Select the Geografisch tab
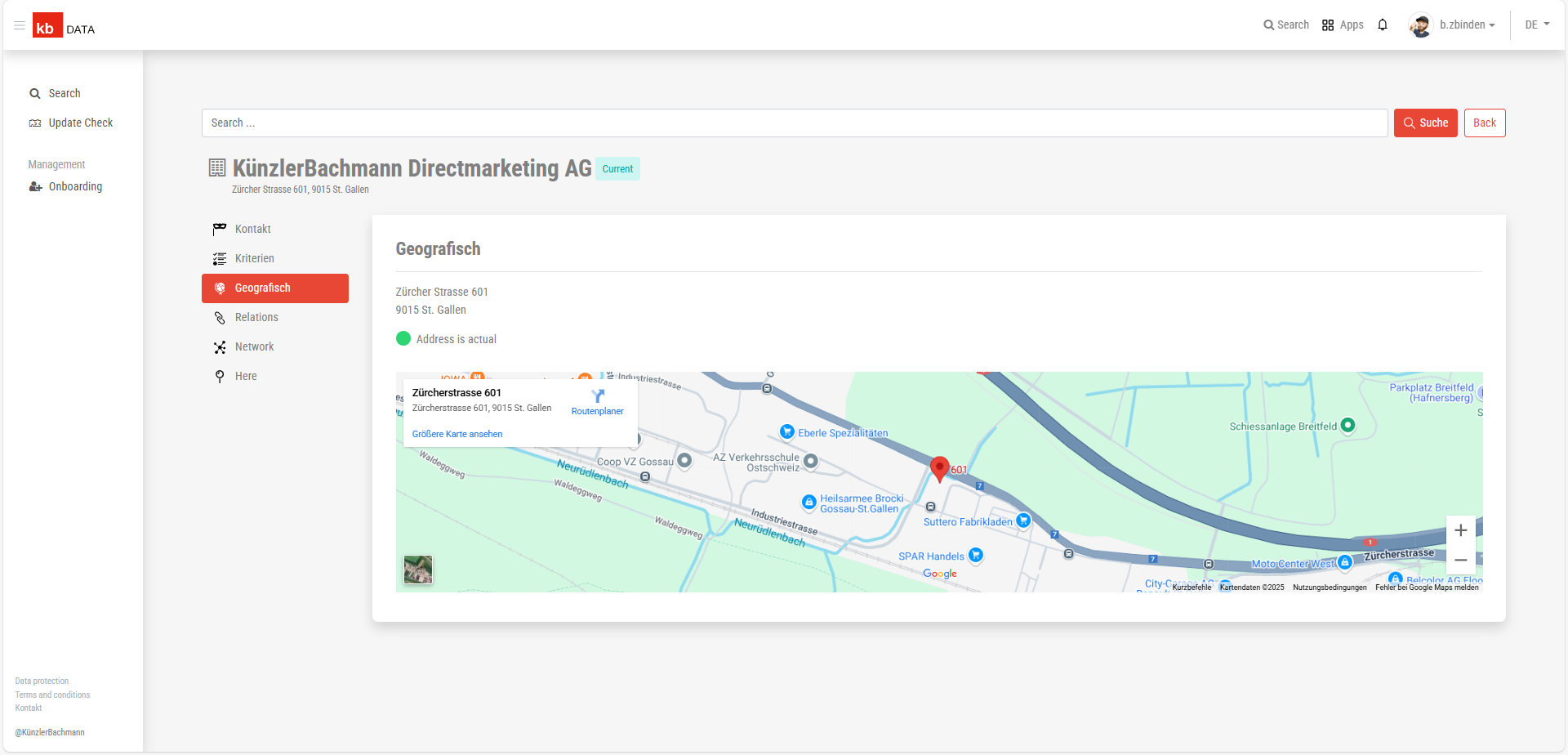This screenshot has width=1568, height=755. [x=275, y=288]
